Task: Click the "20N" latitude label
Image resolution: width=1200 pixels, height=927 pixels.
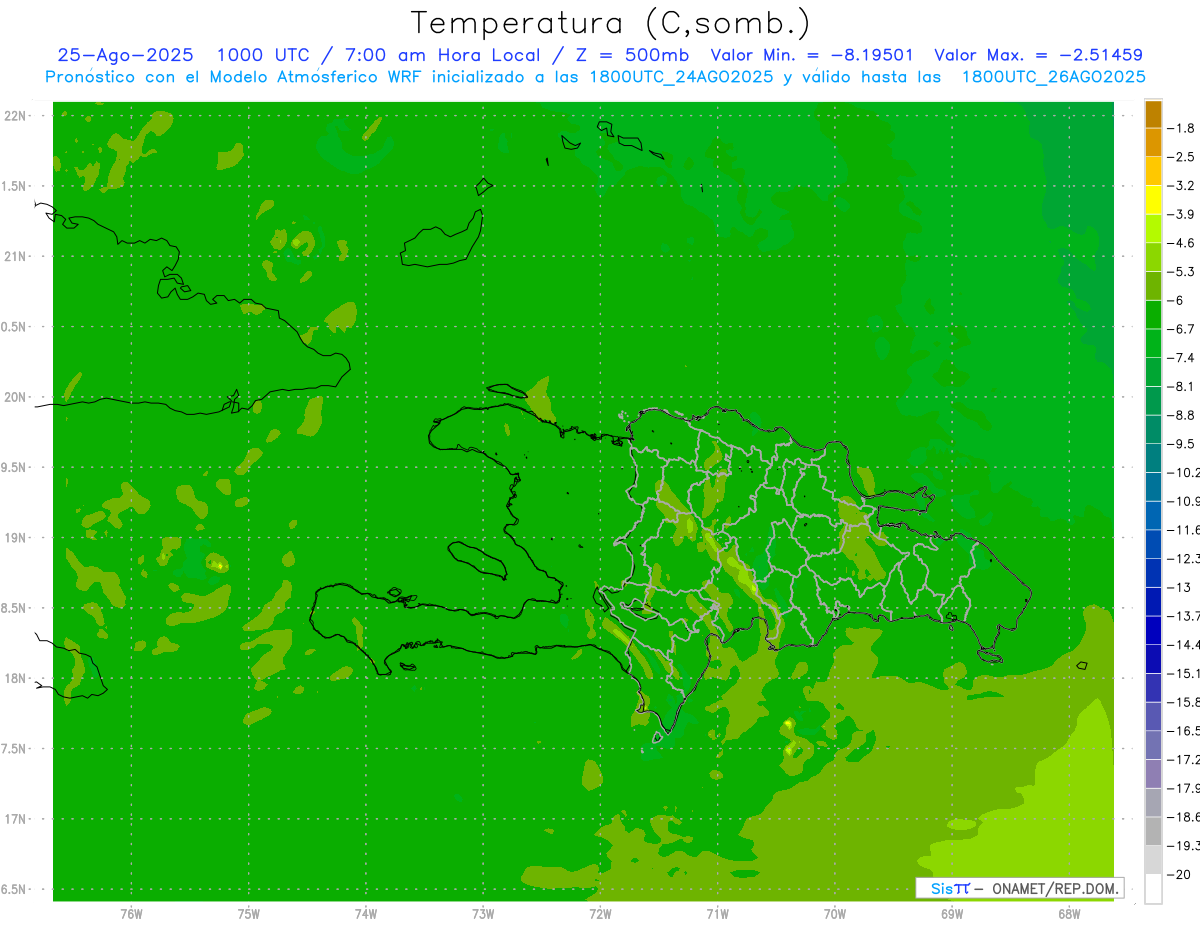Action: pyautogui.click(x=15, y=397)
